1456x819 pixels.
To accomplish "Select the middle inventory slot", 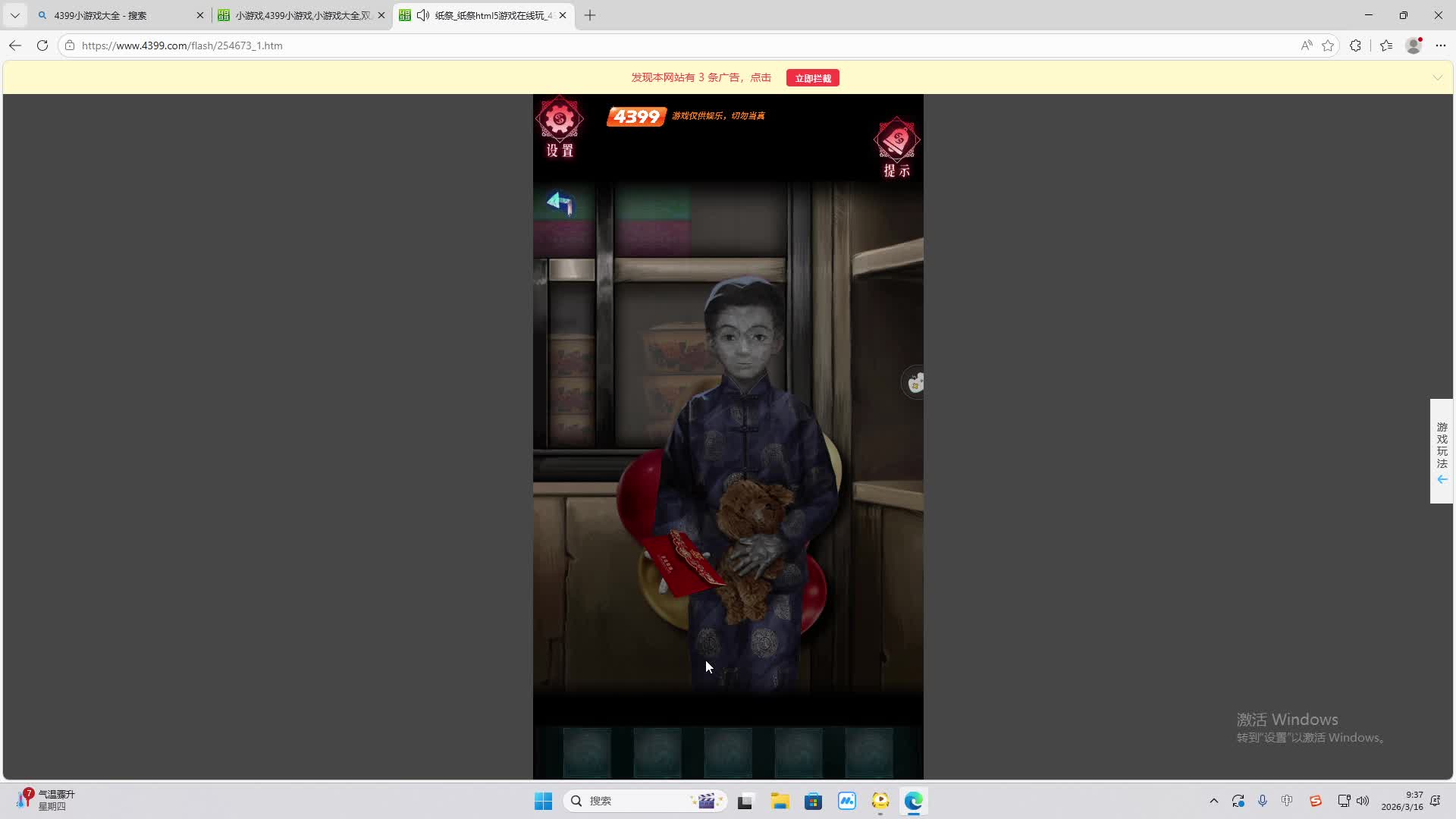I will point(728,752).
